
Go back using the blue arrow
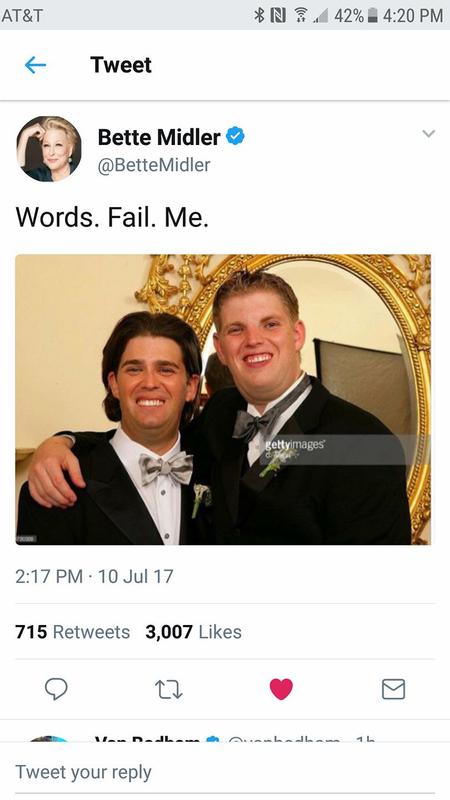pos(35,65)
